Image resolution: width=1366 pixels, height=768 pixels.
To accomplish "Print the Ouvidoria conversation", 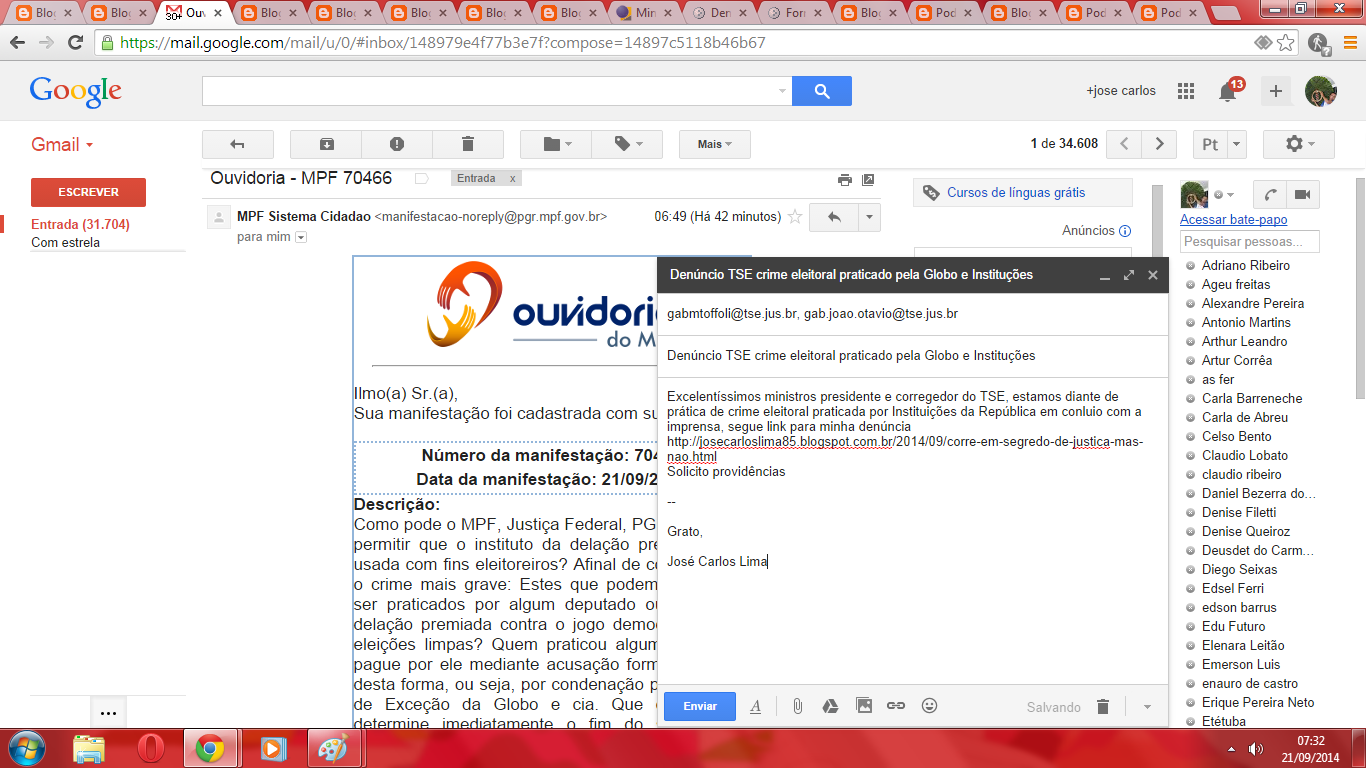I will 845,180.
